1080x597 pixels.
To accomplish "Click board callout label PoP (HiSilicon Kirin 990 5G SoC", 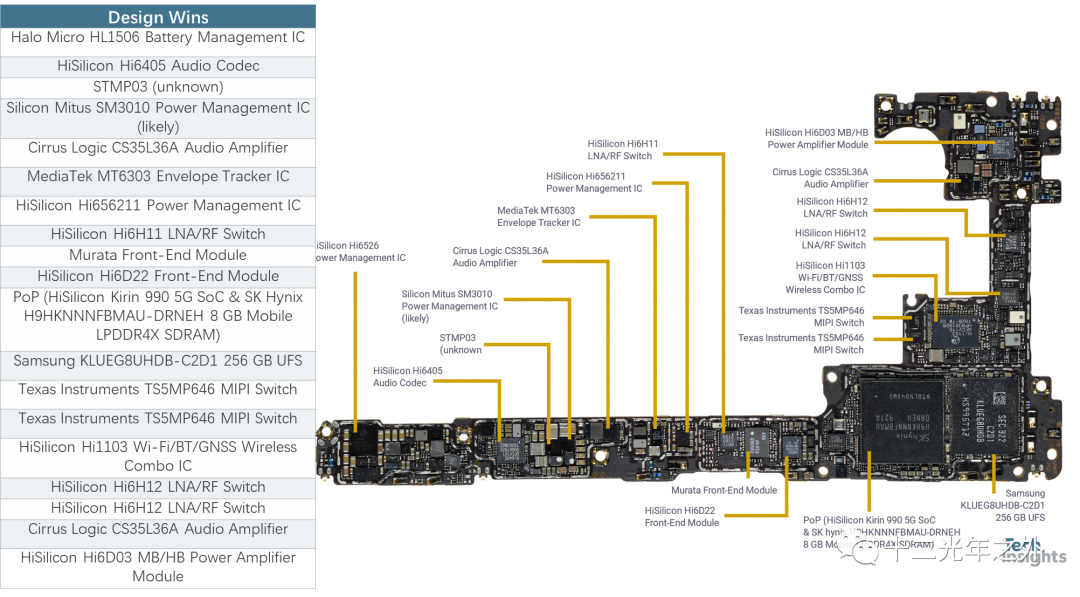I will (x=882, y=532).
